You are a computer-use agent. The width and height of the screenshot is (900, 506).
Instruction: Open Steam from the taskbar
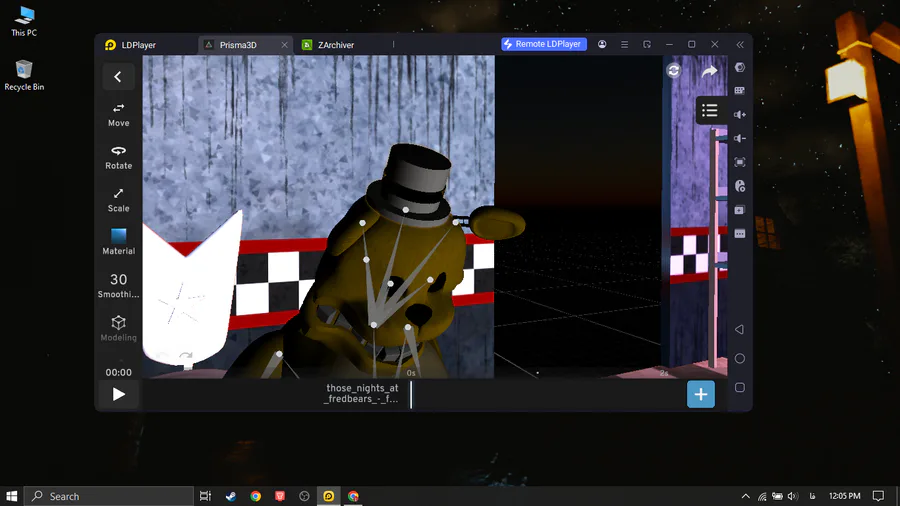click(231, 496)
